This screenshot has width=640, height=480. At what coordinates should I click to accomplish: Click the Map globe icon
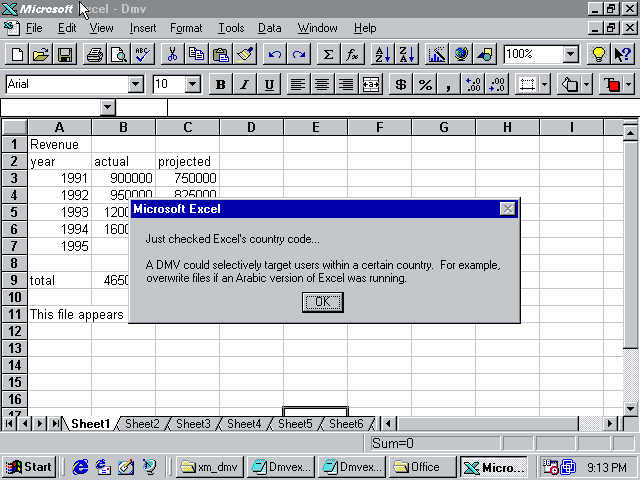tap(461, 54)
